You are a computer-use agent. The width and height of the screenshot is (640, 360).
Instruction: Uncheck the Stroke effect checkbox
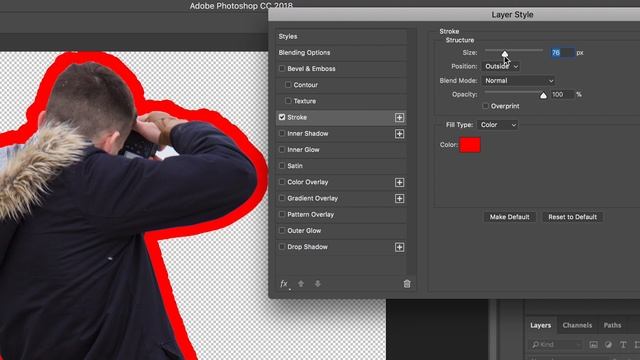pyautogui.click(x=282, y=117)
